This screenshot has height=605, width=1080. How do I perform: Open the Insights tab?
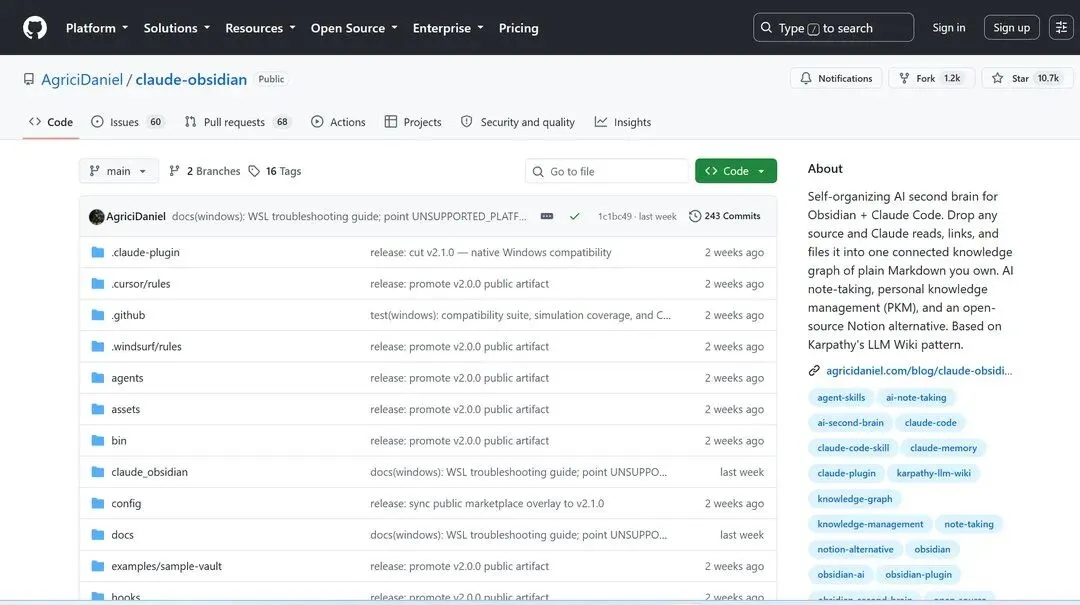tap(623, 122)
